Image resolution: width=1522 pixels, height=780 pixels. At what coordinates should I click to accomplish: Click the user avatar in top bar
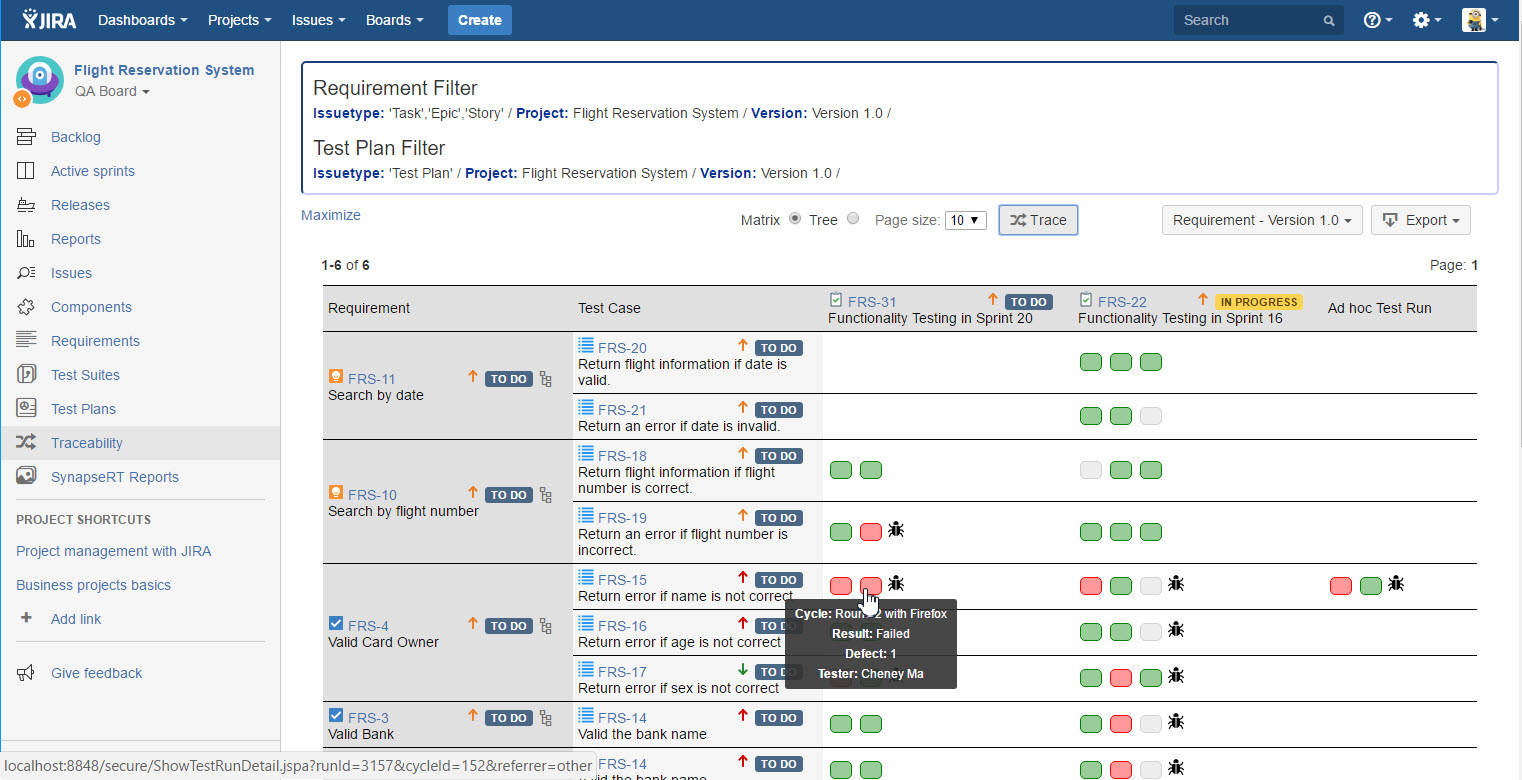click(x=1474, y=20)
